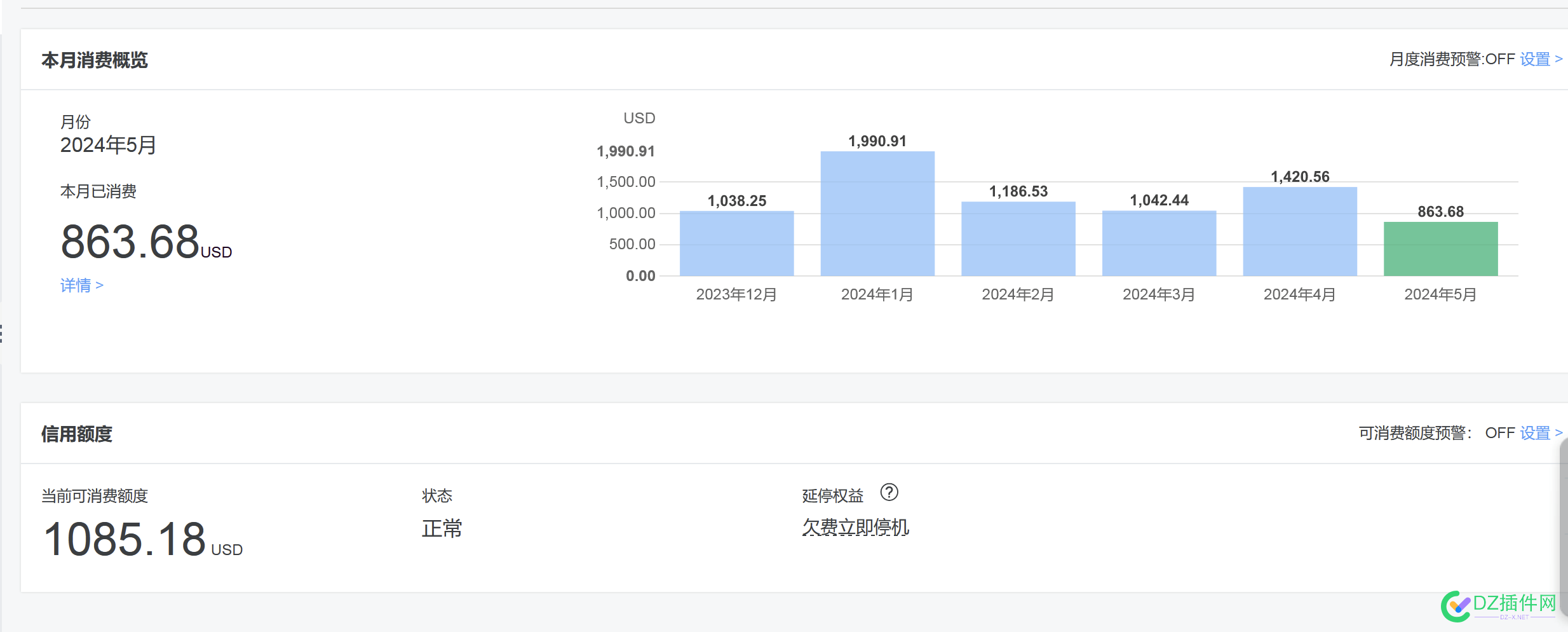The width and height of the screenshot is (1568, 632).
Task: Click the 0.00 y-axis label
Action: click(640, 276)
